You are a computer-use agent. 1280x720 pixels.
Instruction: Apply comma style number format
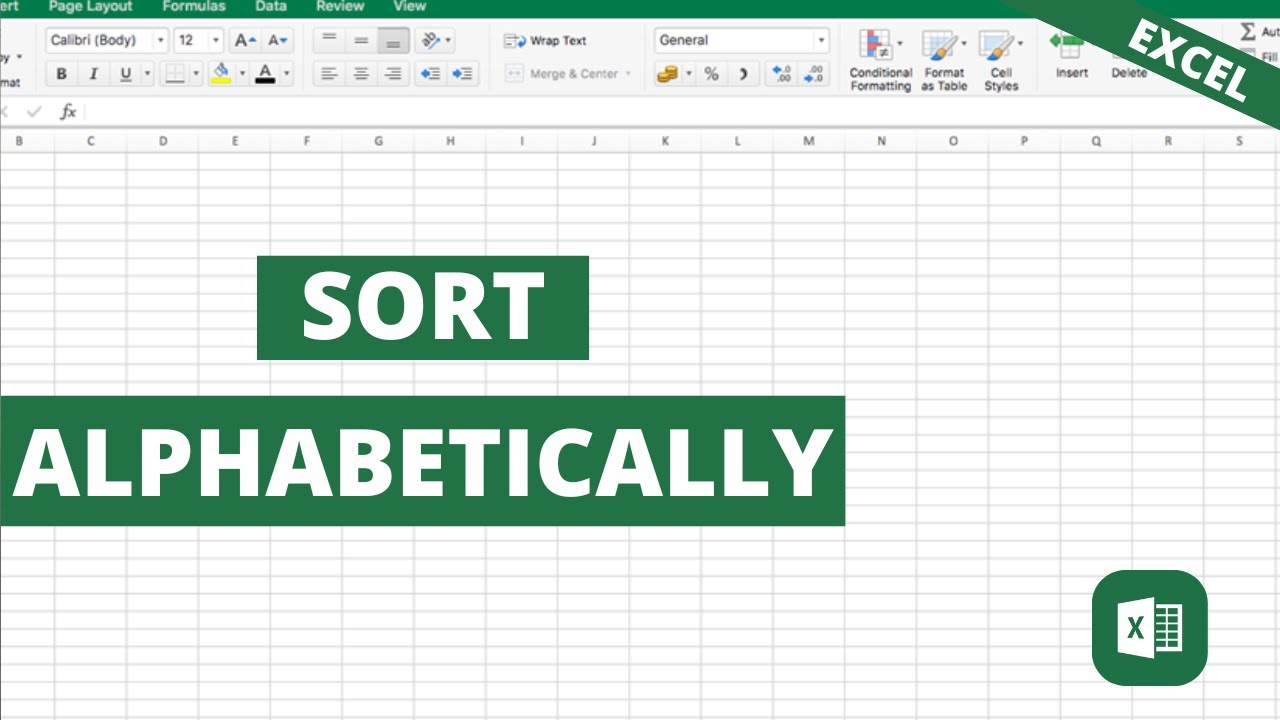click(742, 74)
